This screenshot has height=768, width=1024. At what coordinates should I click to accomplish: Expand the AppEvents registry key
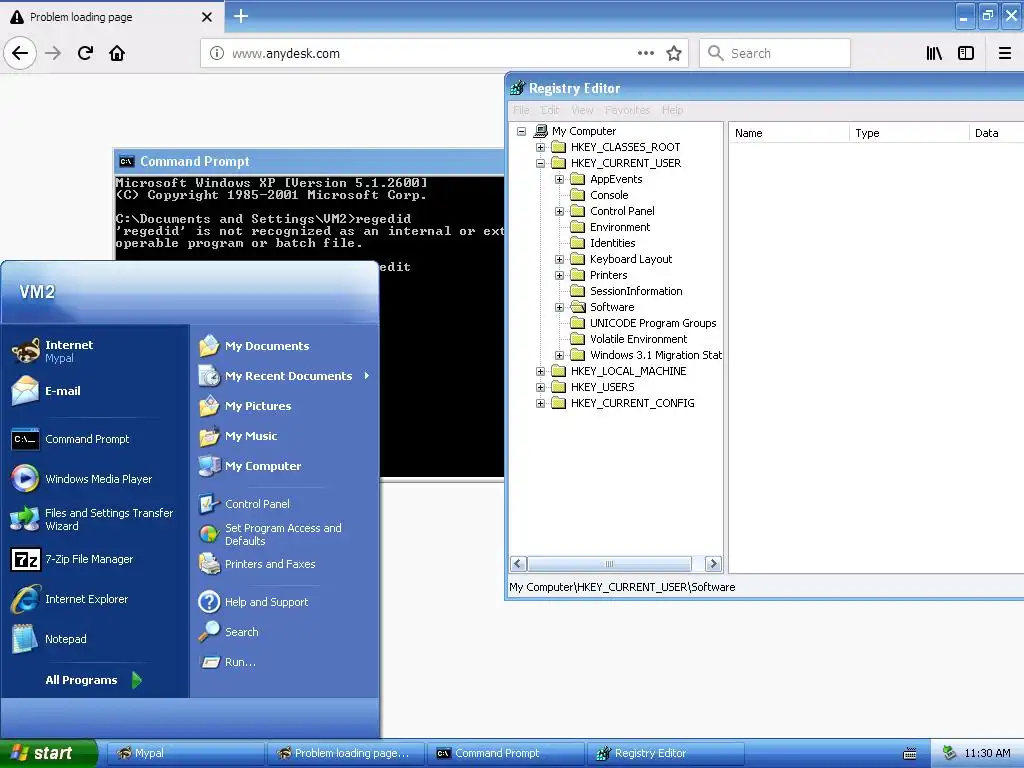[x=559, y=179]
